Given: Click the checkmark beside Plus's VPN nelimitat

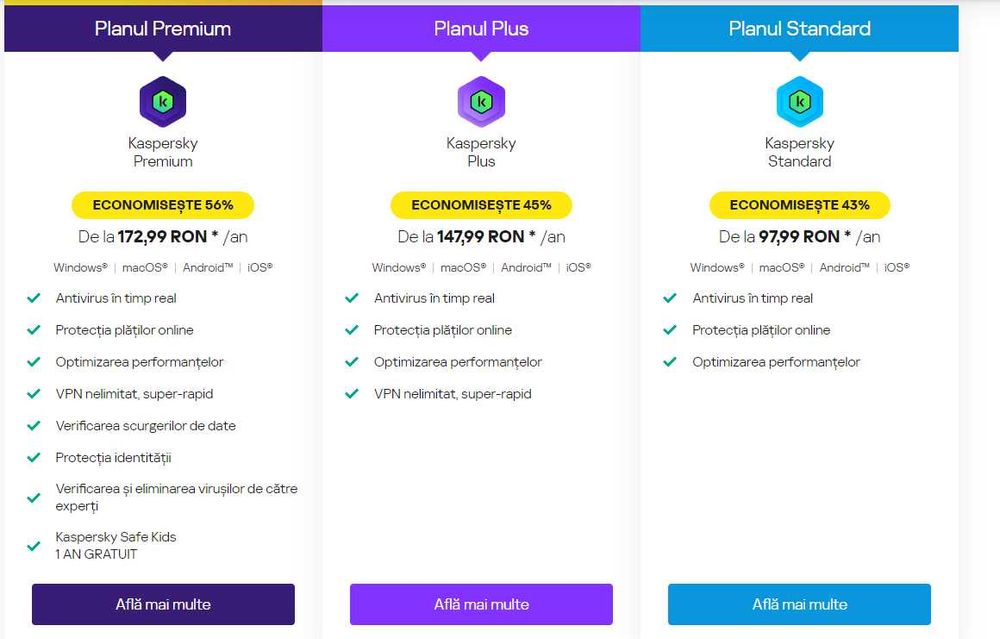Looking at the screenshot, I should click(x=352, y=394).
